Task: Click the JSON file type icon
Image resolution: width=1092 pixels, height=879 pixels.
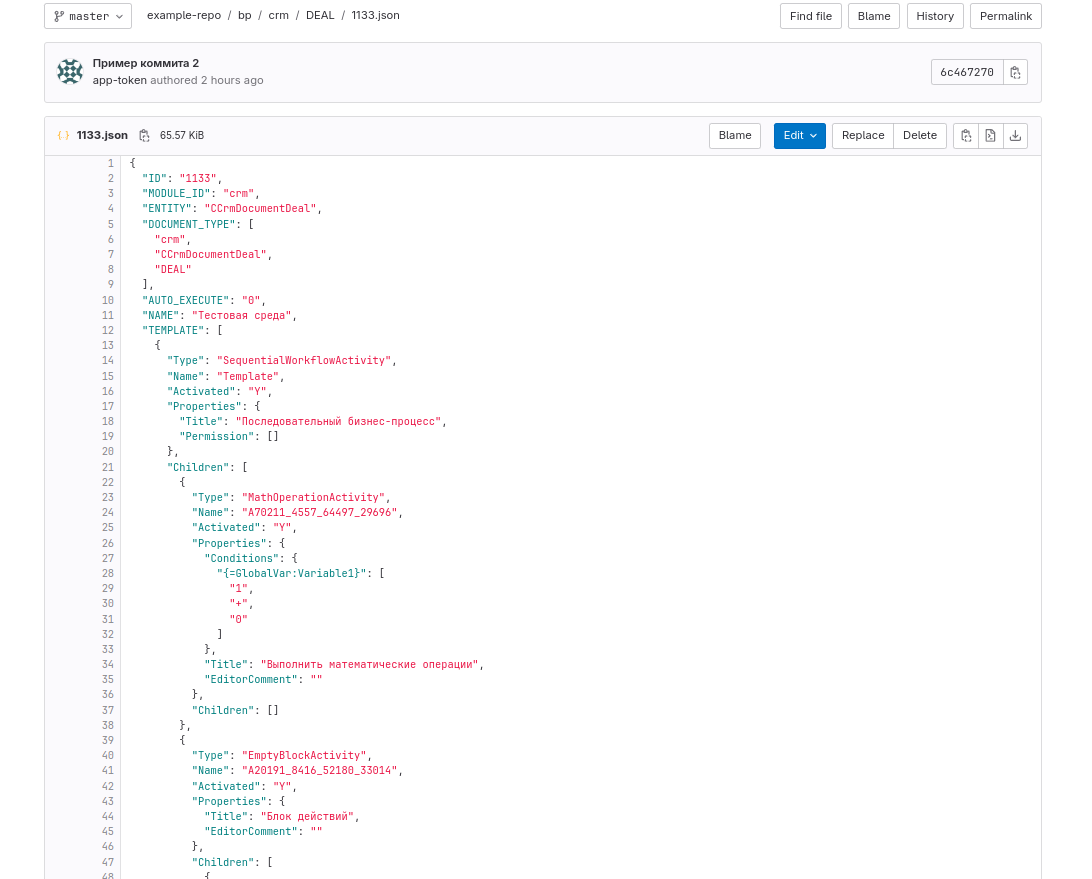Action: [x=63, y=136]
